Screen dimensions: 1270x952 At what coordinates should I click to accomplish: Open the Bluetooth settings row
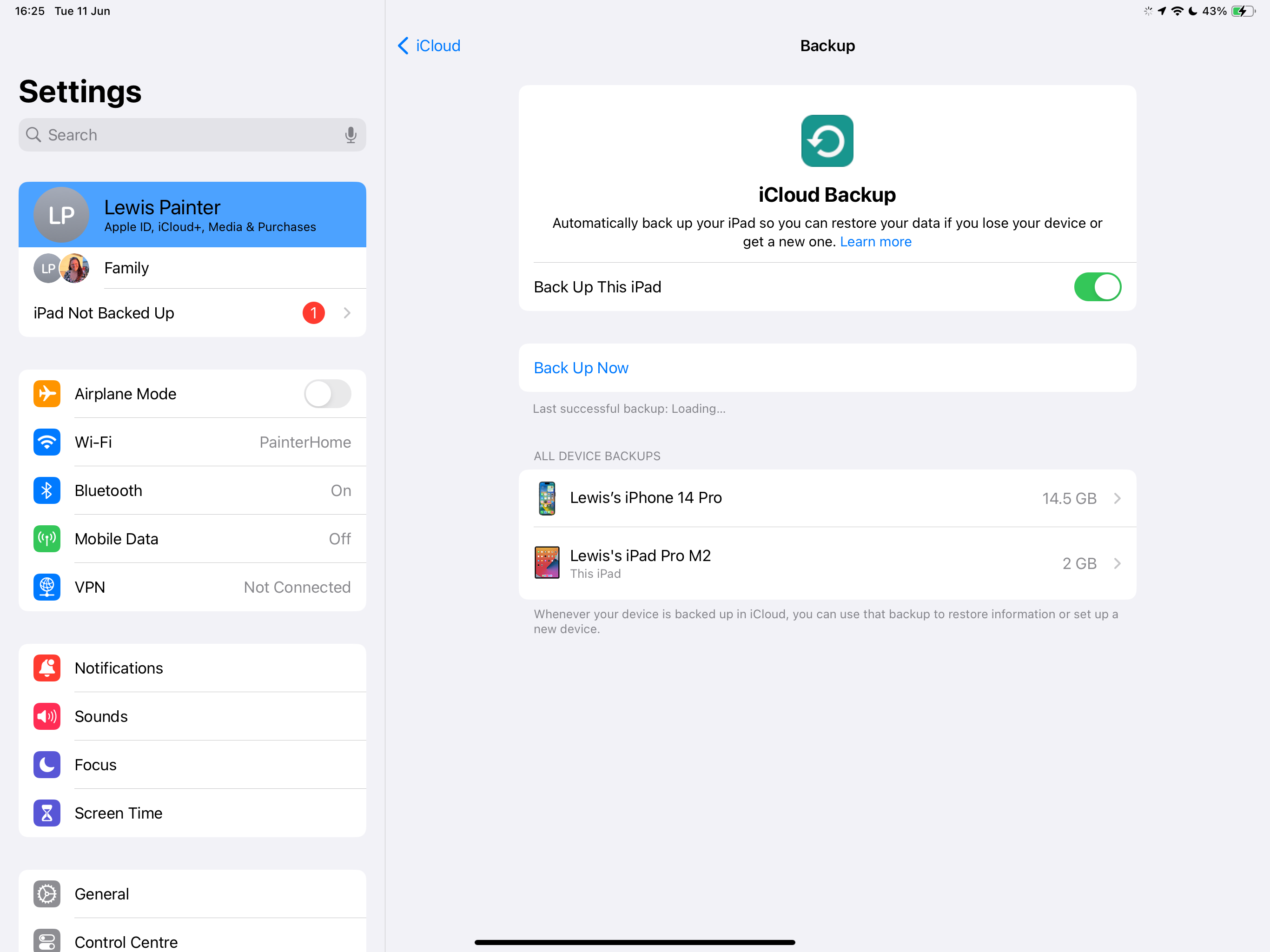coord(192,490)
